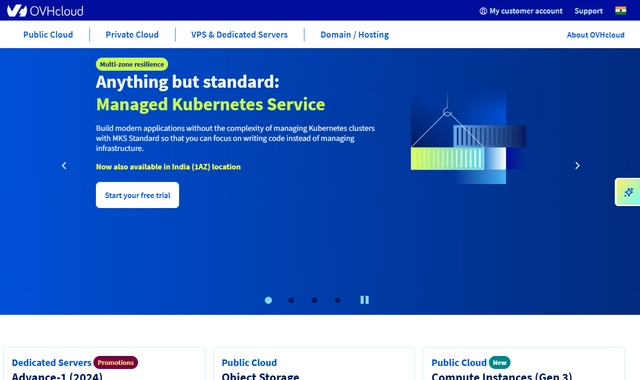Open the India flag country selector
Image resolution: width=640 pixels, height=380 pixels.
click(620, 11)
